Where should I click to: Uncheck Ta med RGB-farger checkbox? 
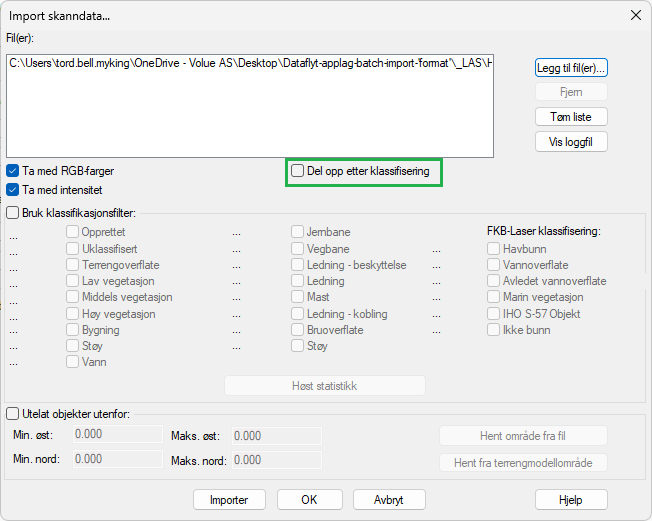tap(14, 171)
